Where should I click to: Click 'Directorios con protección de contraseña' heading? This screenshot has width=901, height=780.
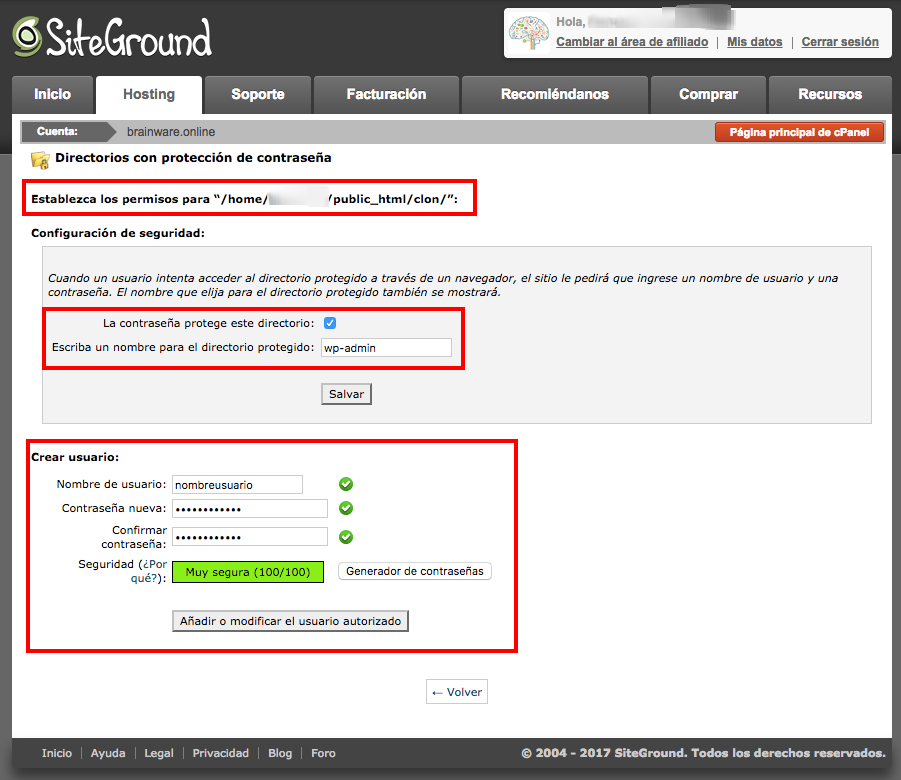pos(193,158)
